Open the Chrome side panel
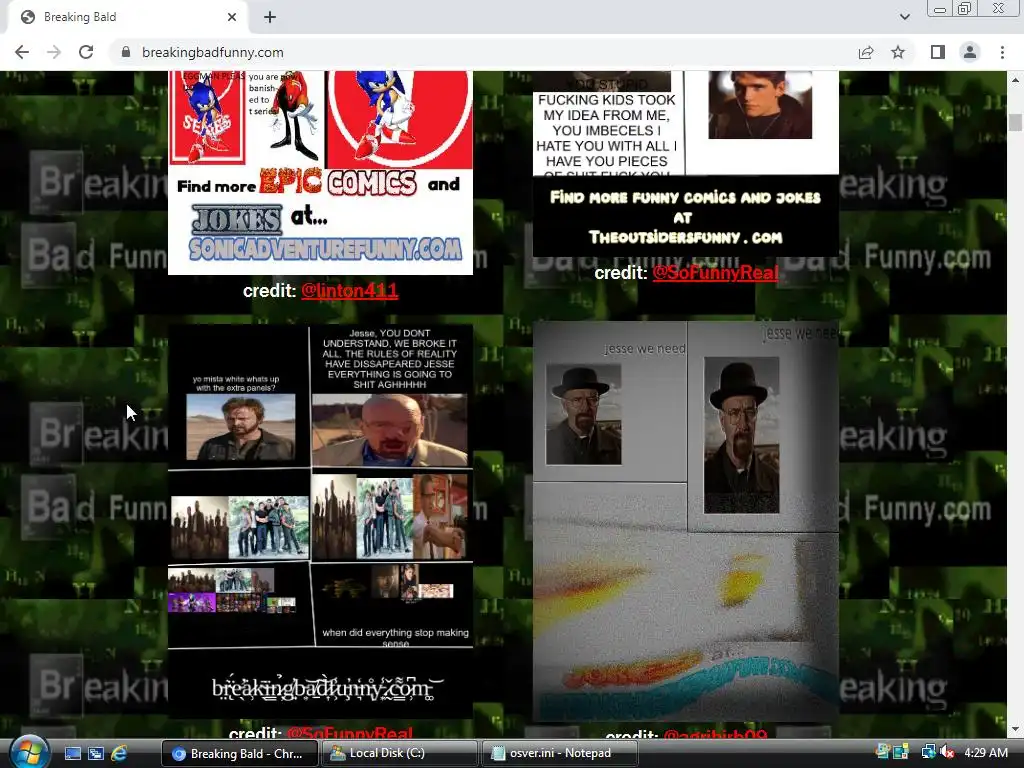The image size is (1024, 768). pyautogui.click(x=938, y=52)
